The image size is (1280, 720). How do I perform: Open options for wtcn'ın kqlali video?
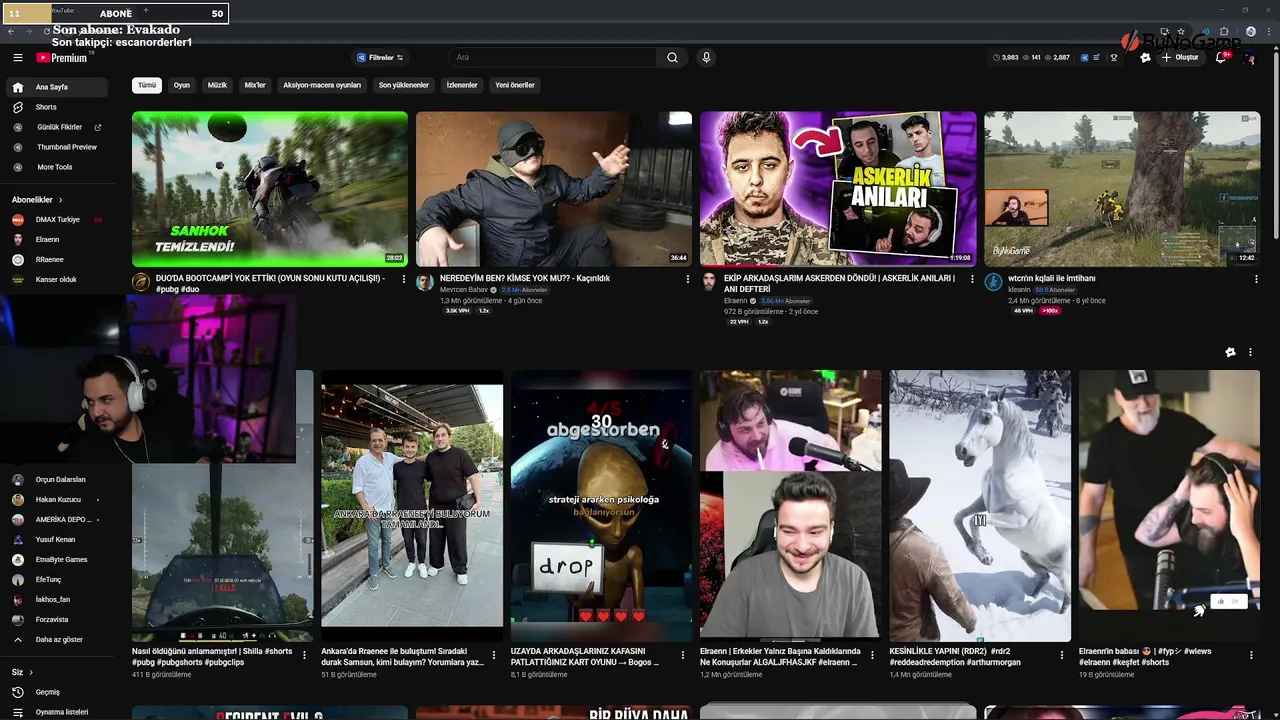click(x=1256, y=279)
